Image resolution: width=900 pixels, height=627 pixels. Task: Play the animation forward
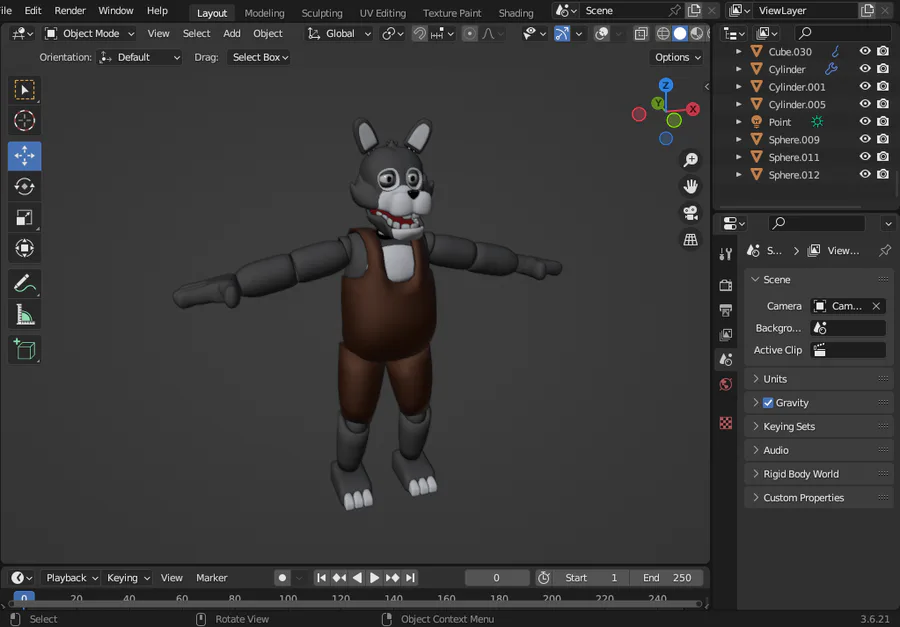pos(374,578)
